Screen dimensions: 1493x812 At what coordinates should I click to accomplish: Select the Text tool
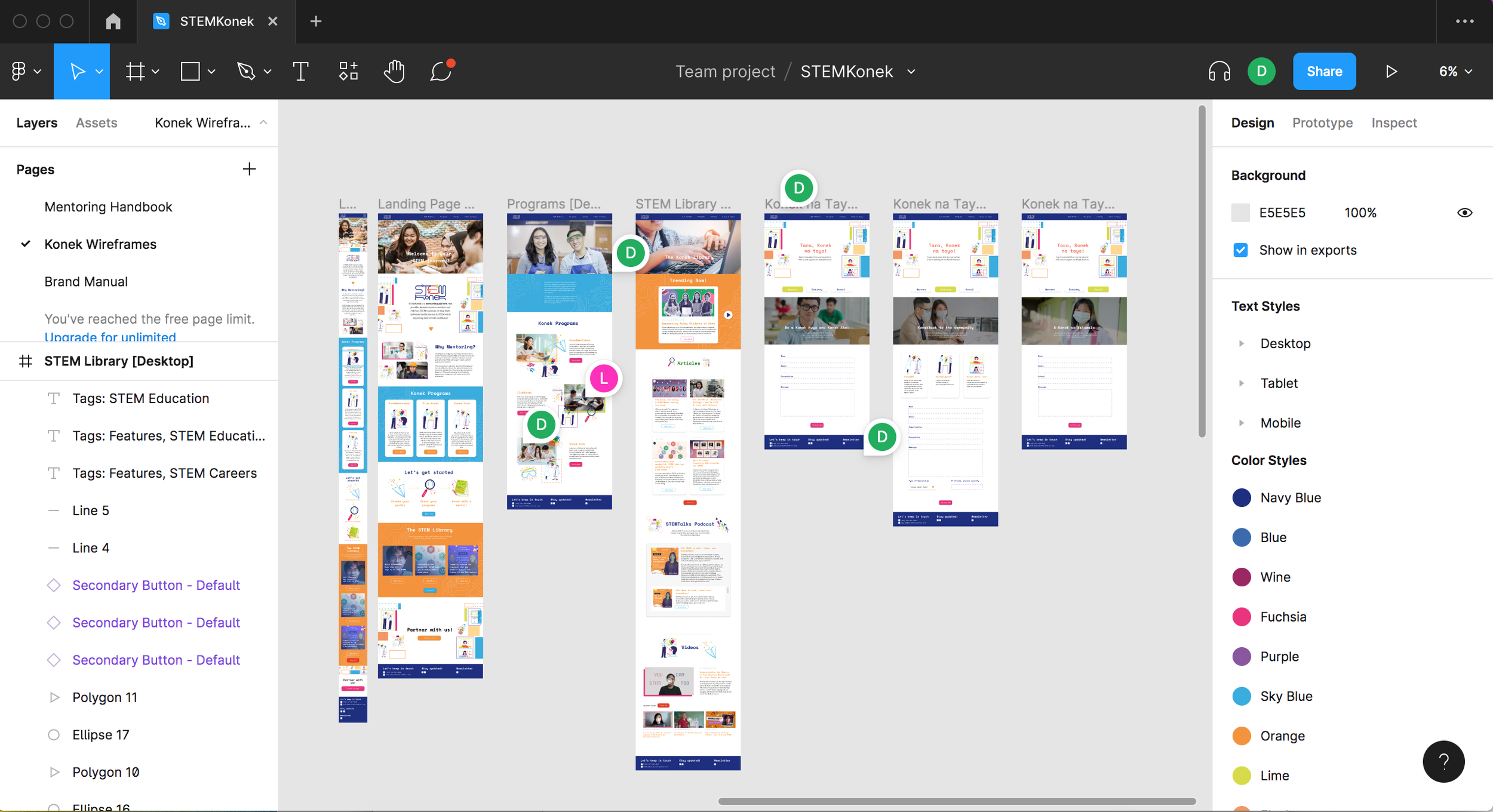[301, 72]
